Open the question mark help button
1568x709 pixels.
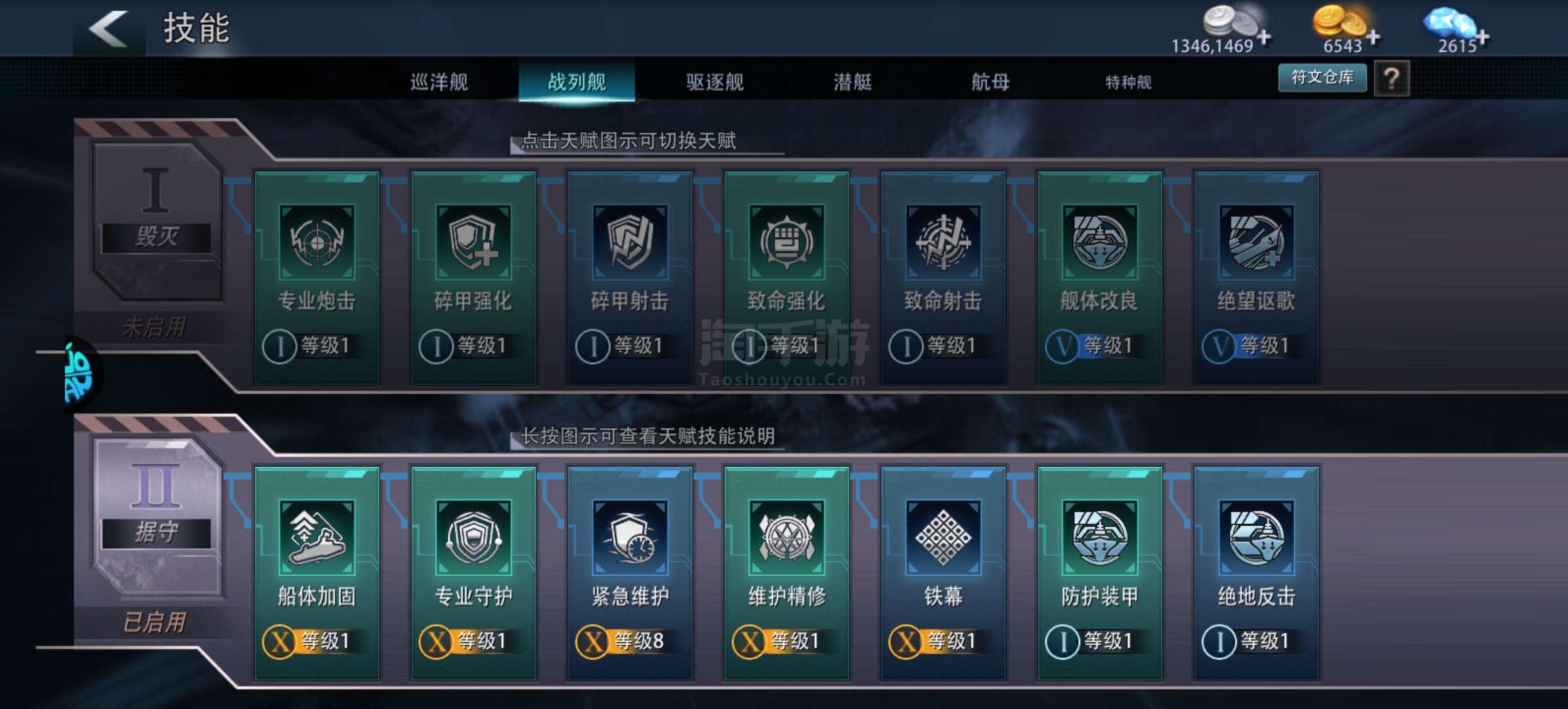point(1391,79)
